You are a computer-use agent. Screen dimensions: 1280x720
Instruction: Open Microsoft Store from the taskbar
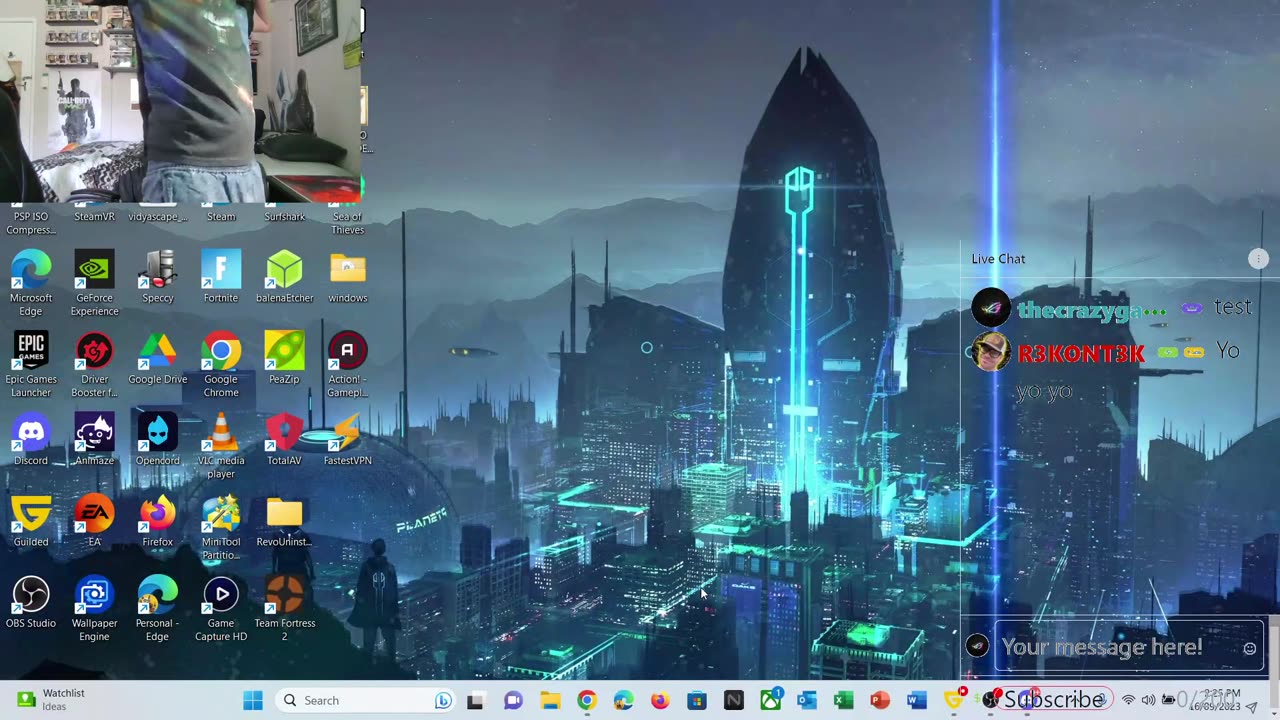coord(697,700)
